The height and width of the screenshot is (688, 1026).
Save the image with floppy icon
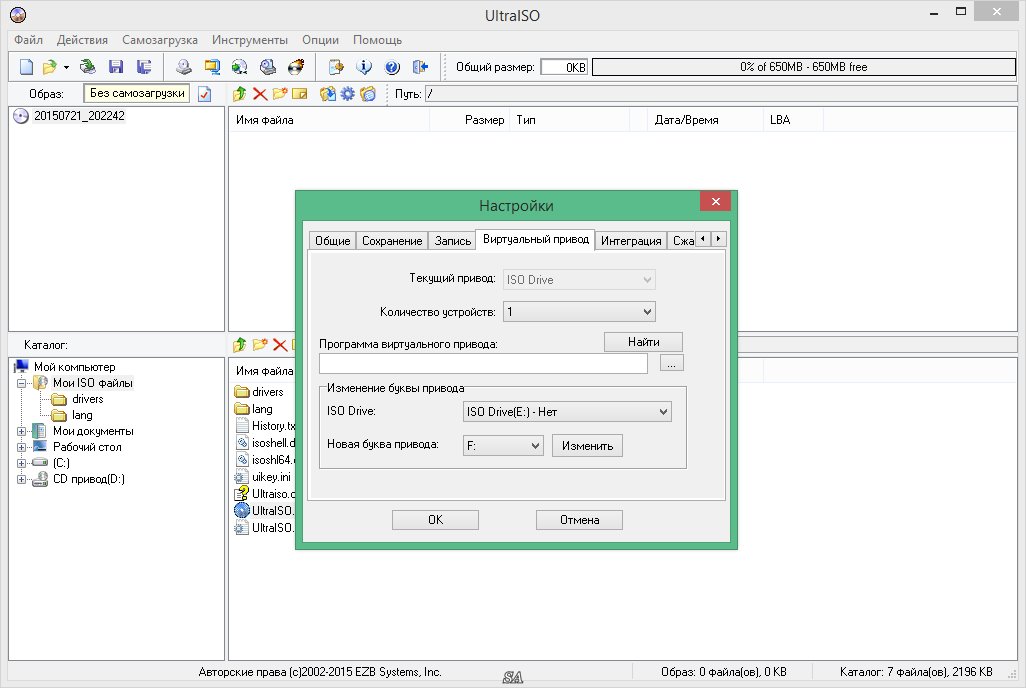click(x=116, y=67)
